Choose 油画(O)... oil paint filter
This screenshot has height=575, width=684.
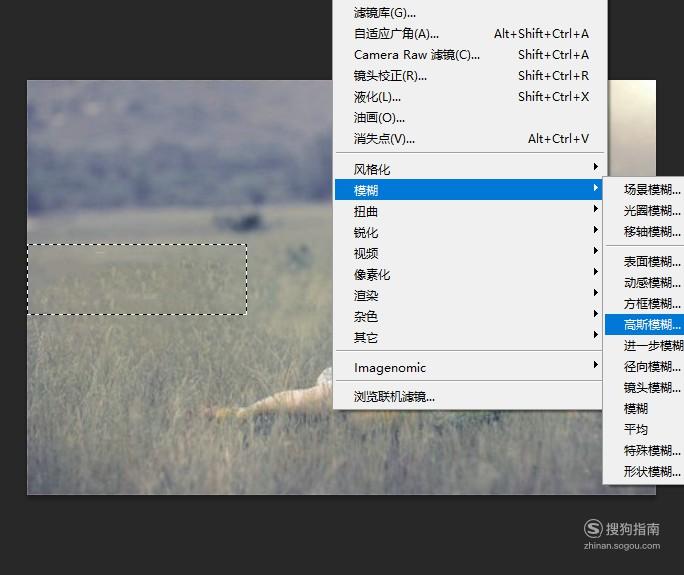(469, 117)
